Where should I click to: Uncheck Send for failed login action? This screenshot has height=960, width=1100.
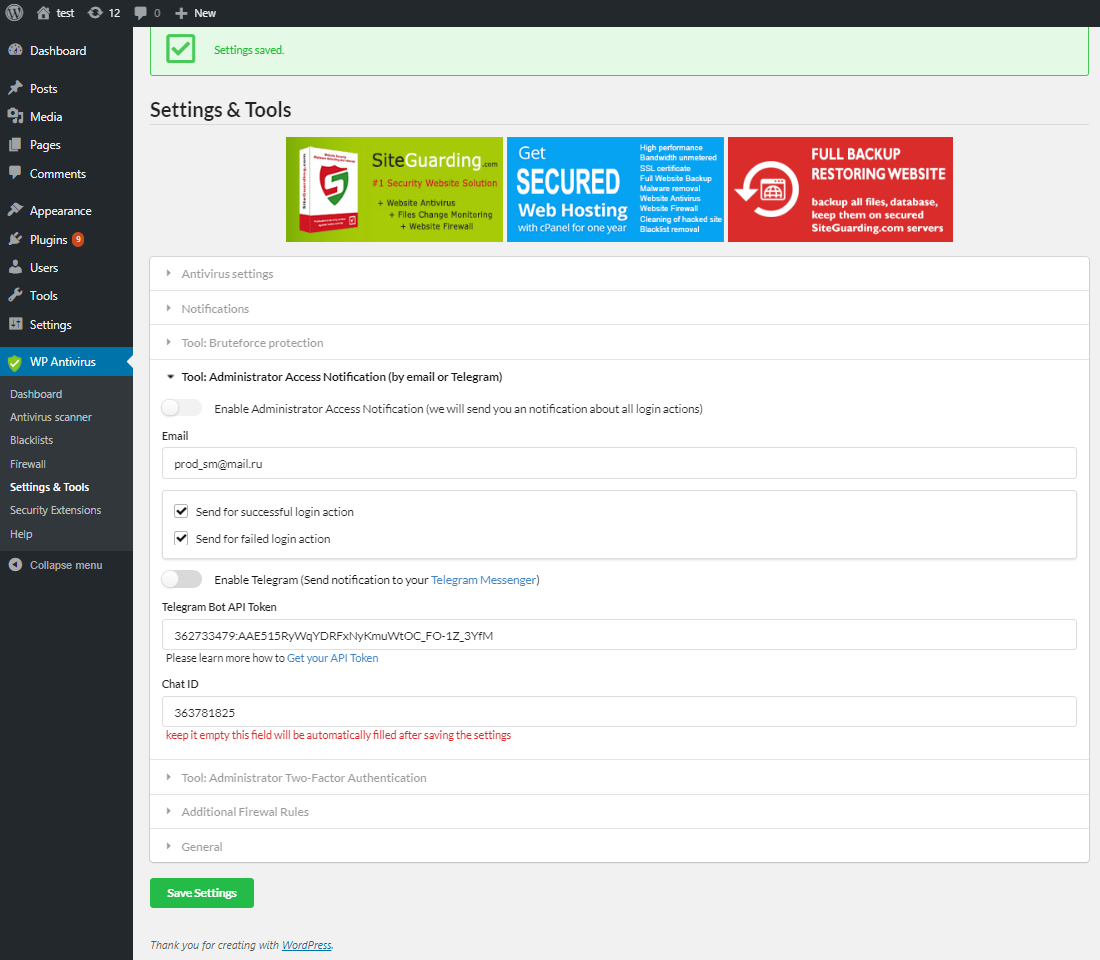point(181,538)
